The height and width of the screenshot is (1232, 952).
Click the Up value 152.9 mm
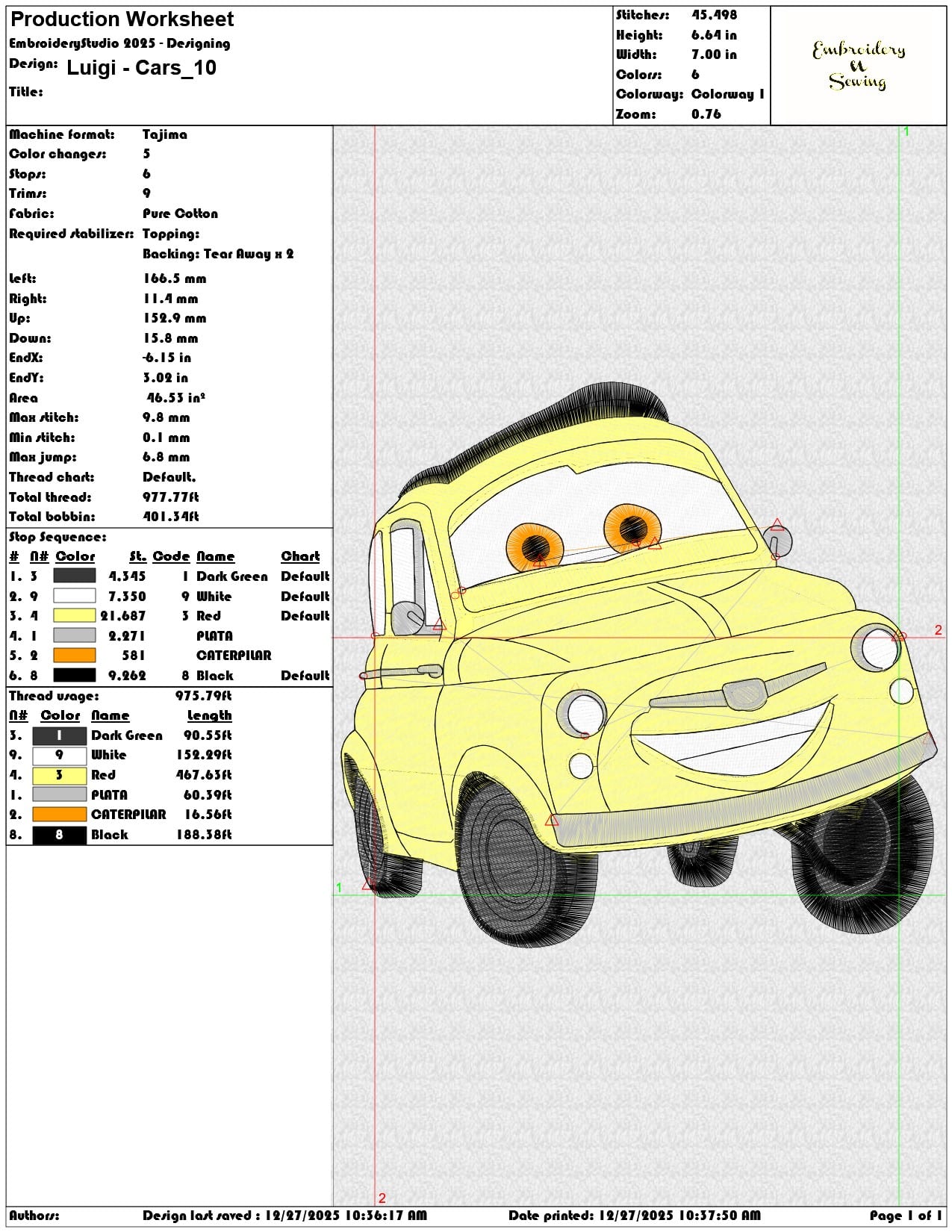tap(174, 318)
